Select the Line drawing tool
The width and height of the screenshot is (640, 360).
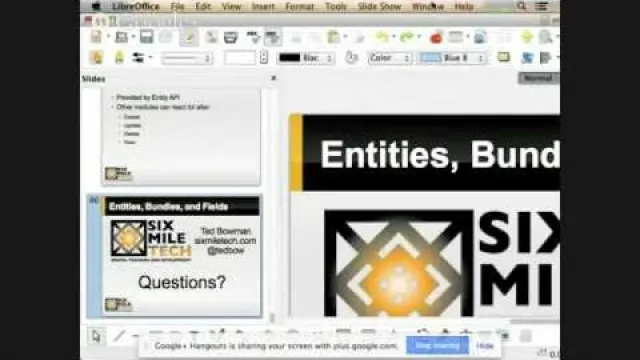119,336
